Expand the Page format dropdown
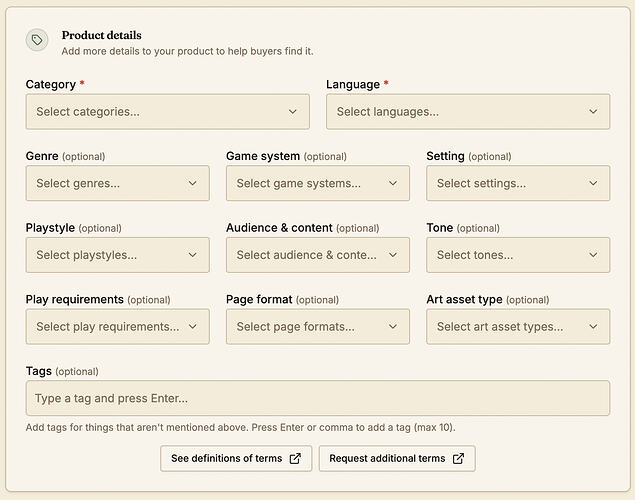Viewport: 635px width, 500px height. coord(318,326)
